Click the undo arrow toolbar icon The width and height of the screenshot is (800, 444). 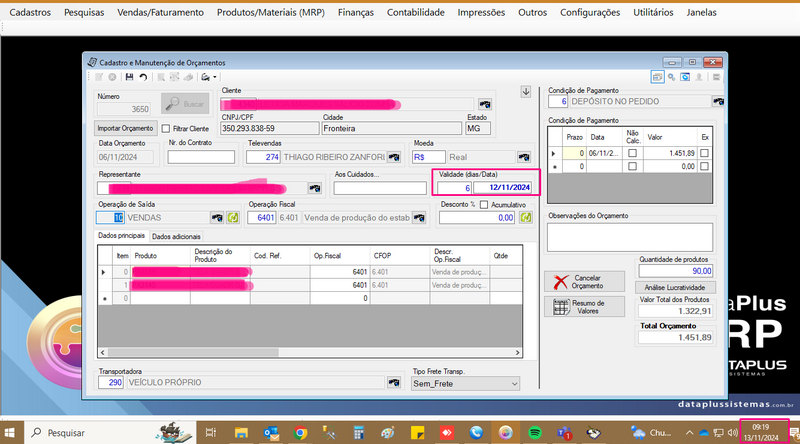tap(143, 77)
